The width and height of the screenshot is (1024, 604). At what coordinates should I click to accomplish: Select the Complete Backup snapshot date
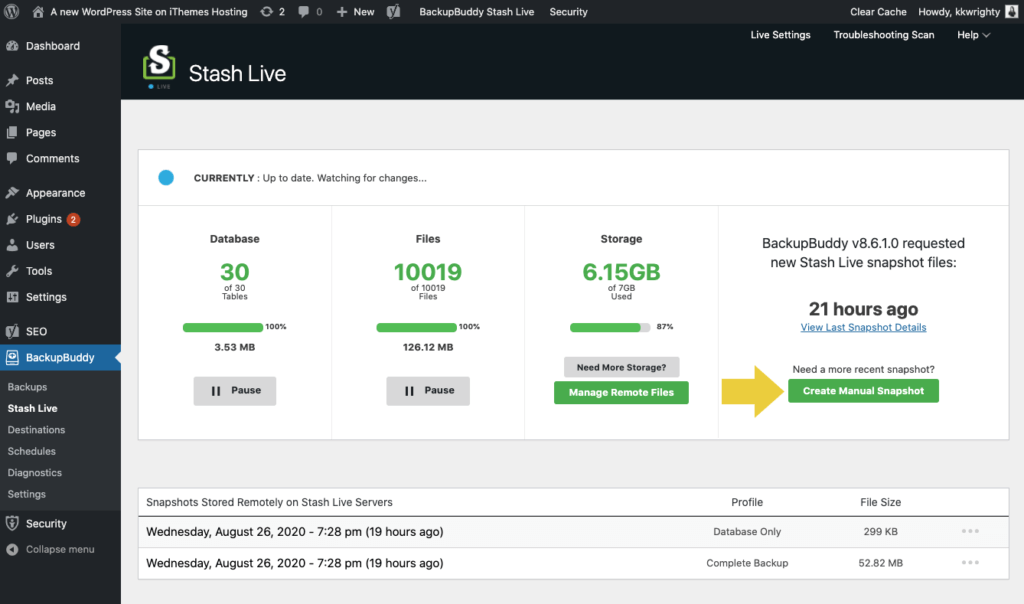[x=295, y=563]
